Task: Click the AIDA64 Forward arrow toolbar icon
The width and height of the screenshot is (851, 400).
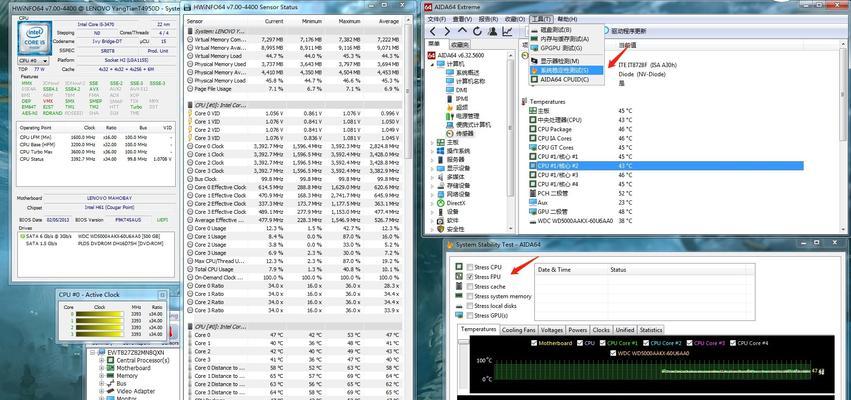Action: click(x=447, y=31)
